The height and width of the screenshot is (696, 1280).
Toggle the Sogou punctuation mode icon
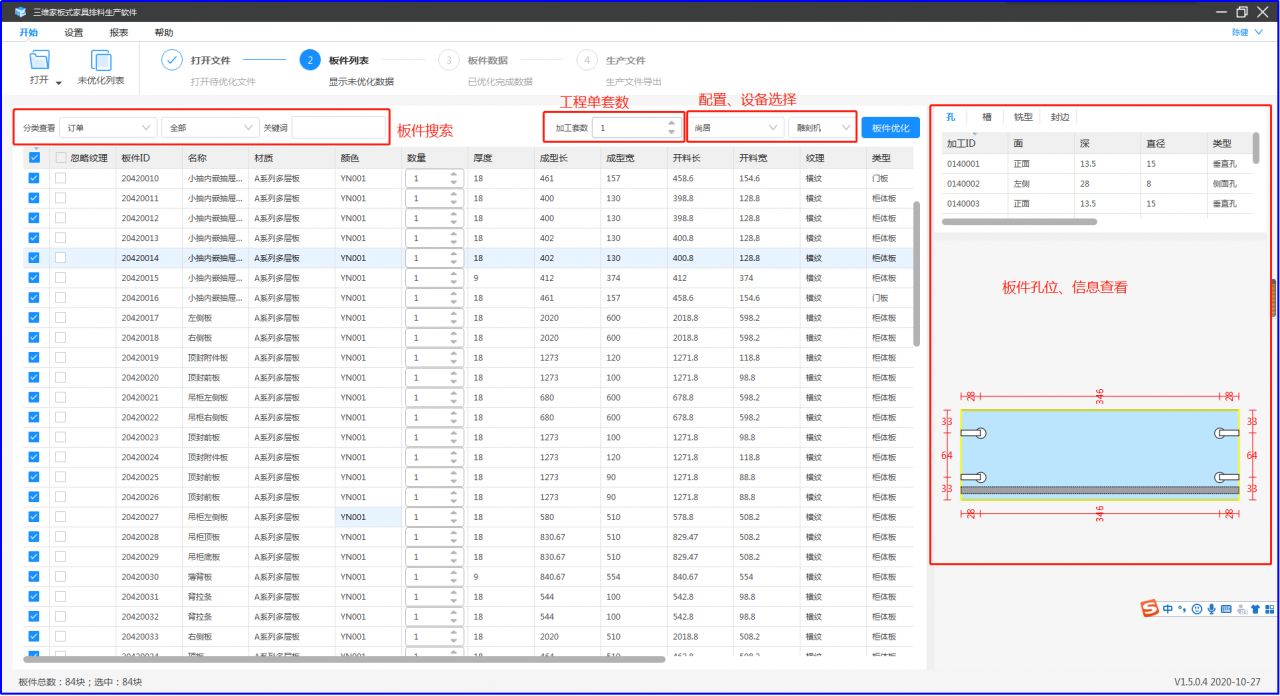pos(1182,608)
